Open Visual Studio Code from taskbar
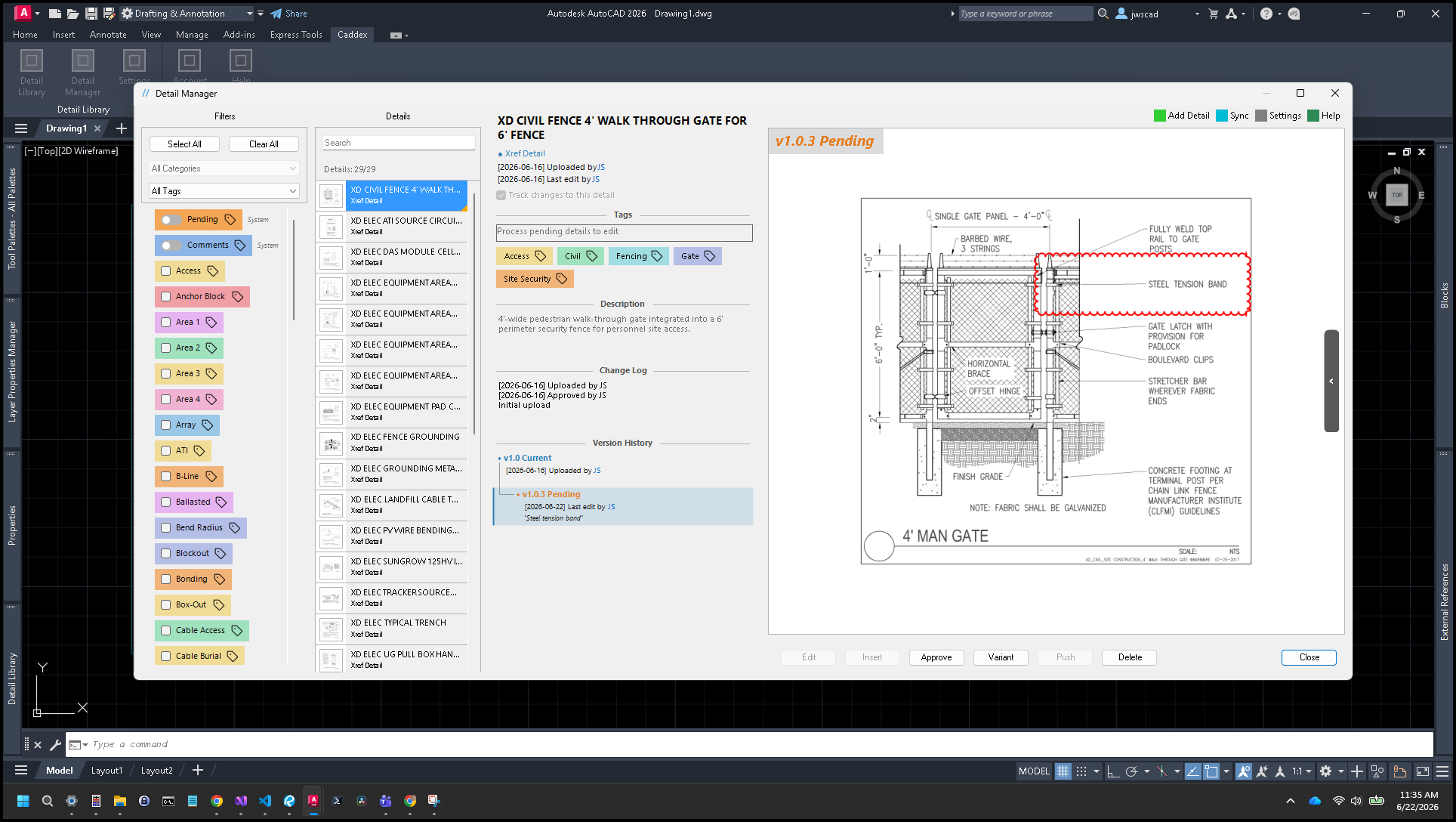Screen dimensions: 1456x822 coord(265,801)
